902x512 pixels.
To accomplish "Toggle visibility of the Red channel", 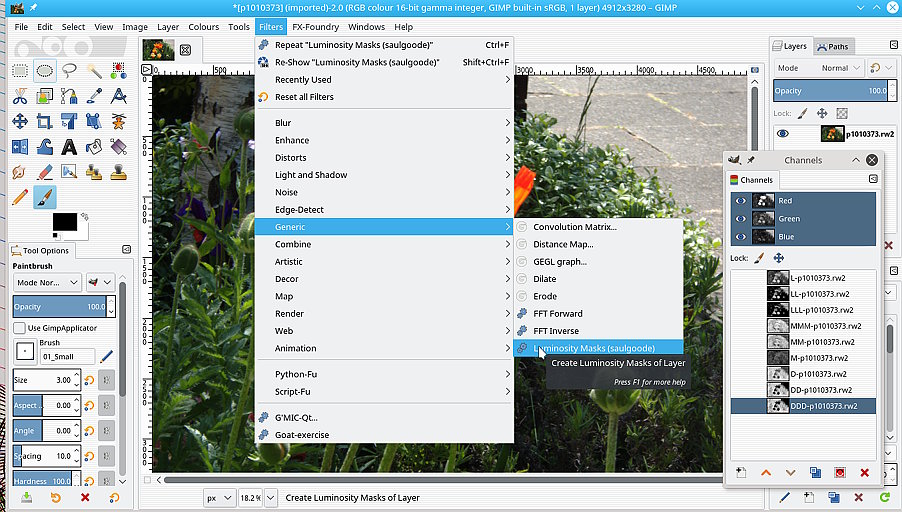I will click(x=741, y=201).
